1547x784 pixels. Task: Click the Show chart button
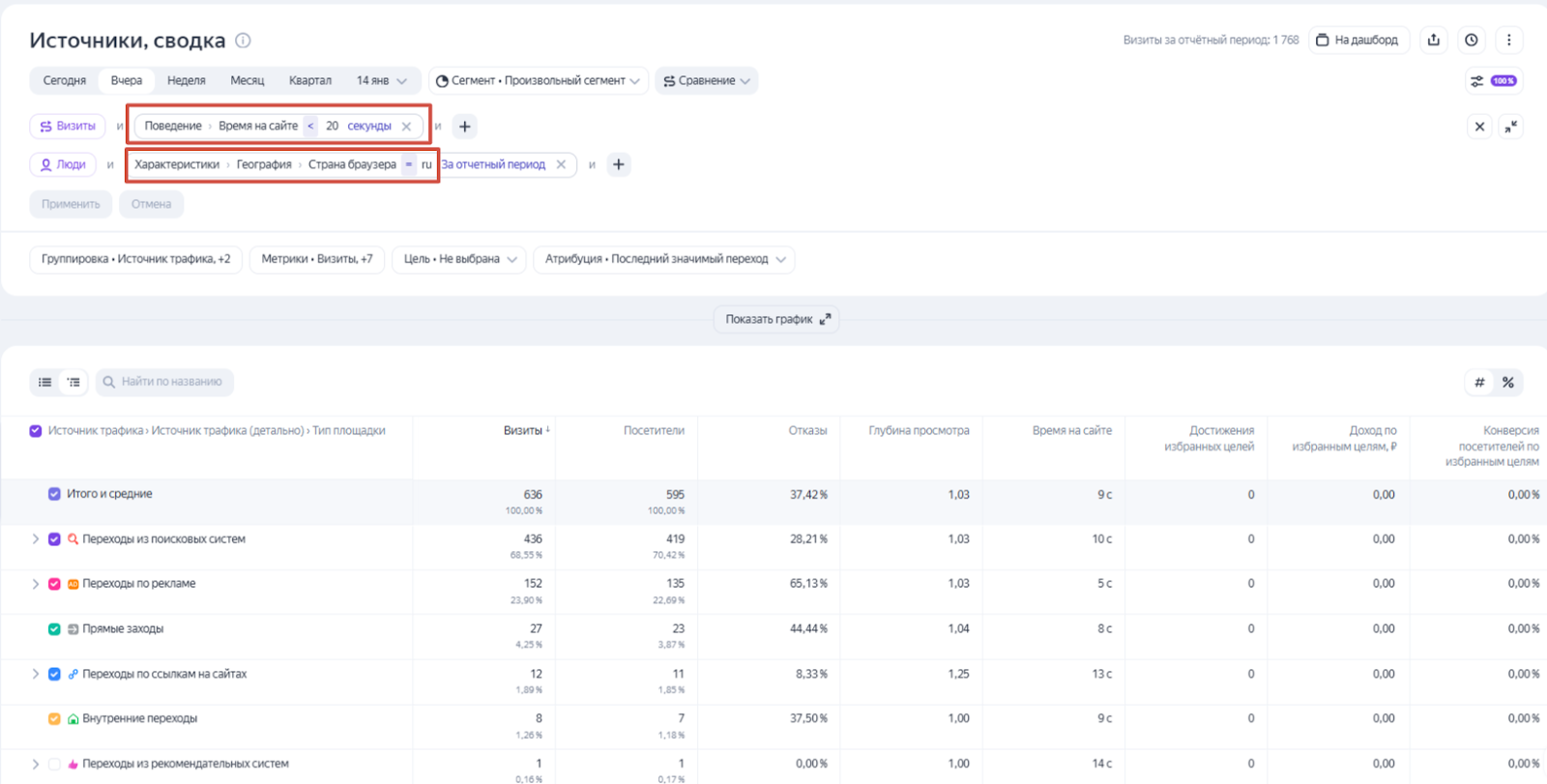[776, 319]
